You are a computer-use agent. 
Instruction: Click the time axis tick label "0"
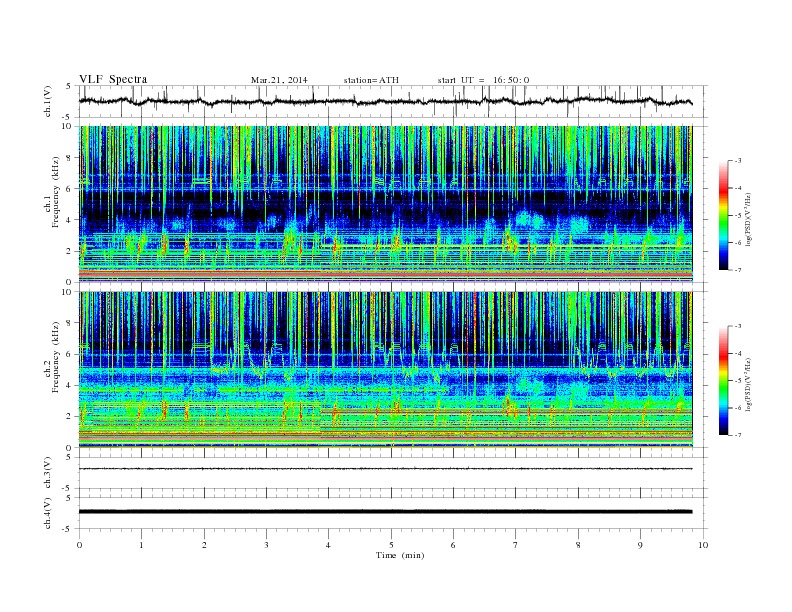click(79, 545)
